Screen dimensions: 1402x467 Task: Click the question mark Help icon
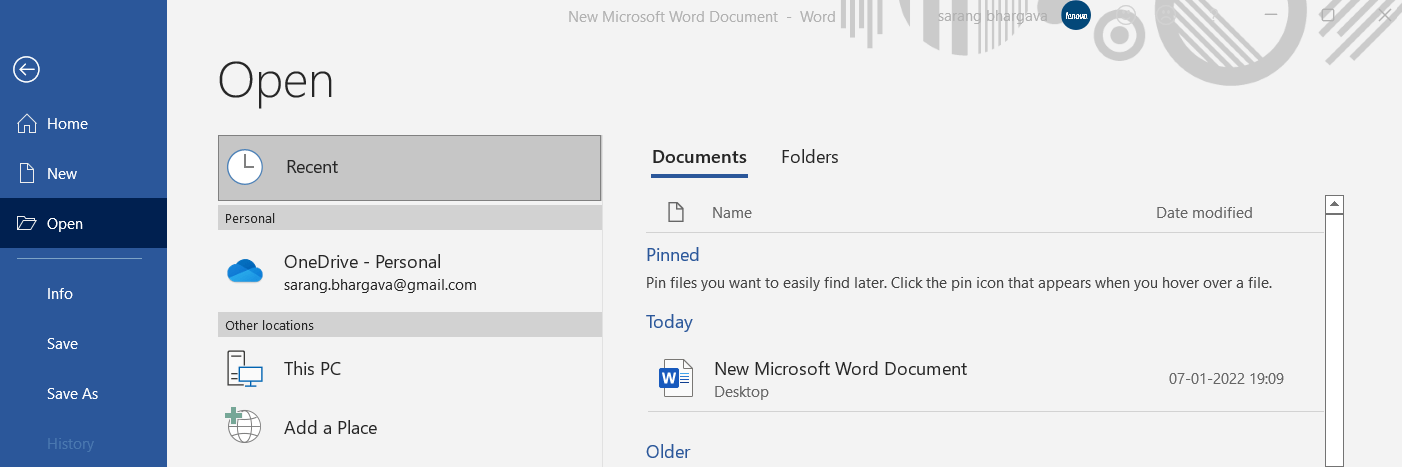[x=1213, y=16]
